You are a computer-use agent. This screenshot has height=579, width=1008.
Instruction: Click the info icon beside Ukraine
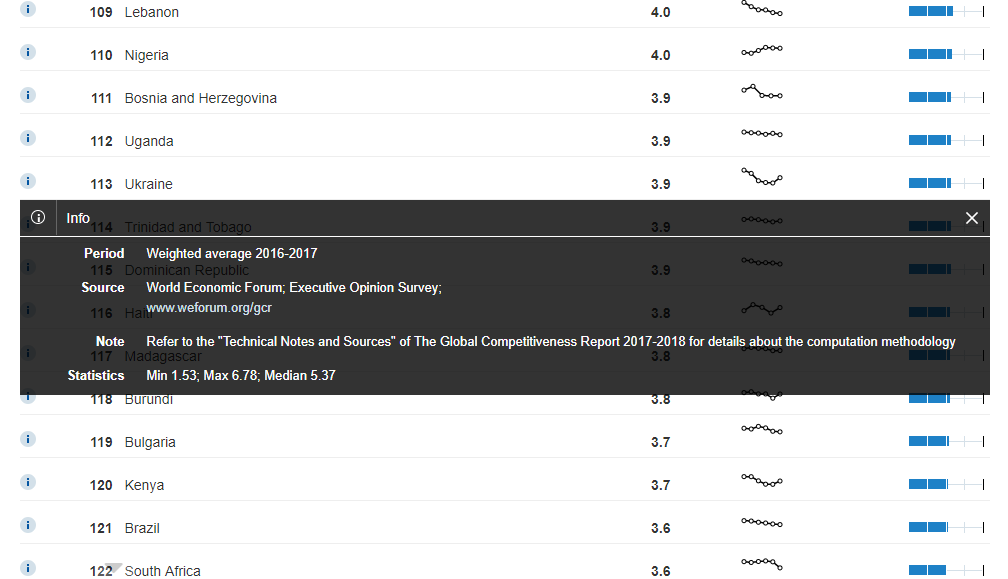(x=28, y=181)
